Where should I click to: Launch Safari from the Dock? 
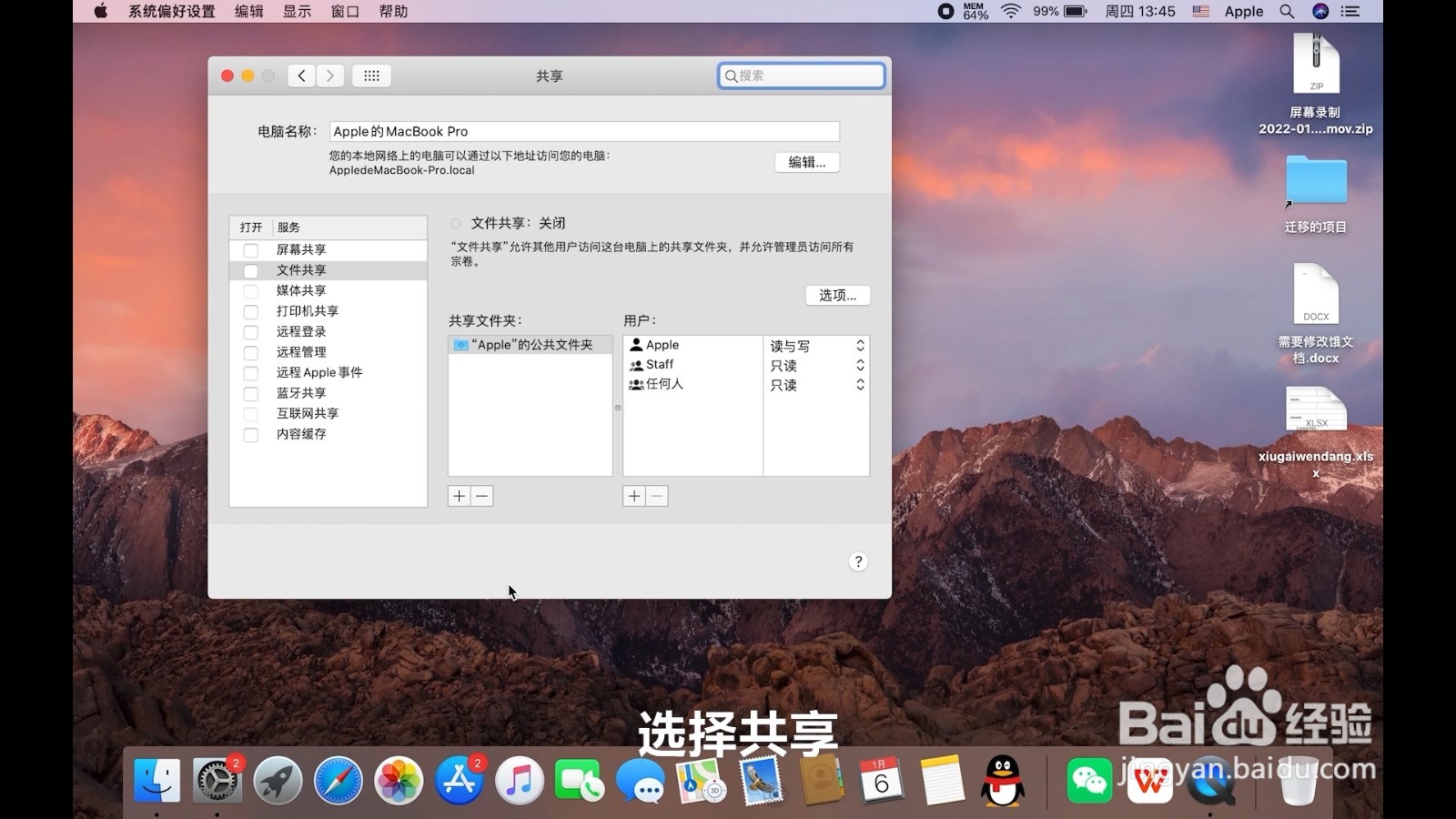tap(338, 781)
